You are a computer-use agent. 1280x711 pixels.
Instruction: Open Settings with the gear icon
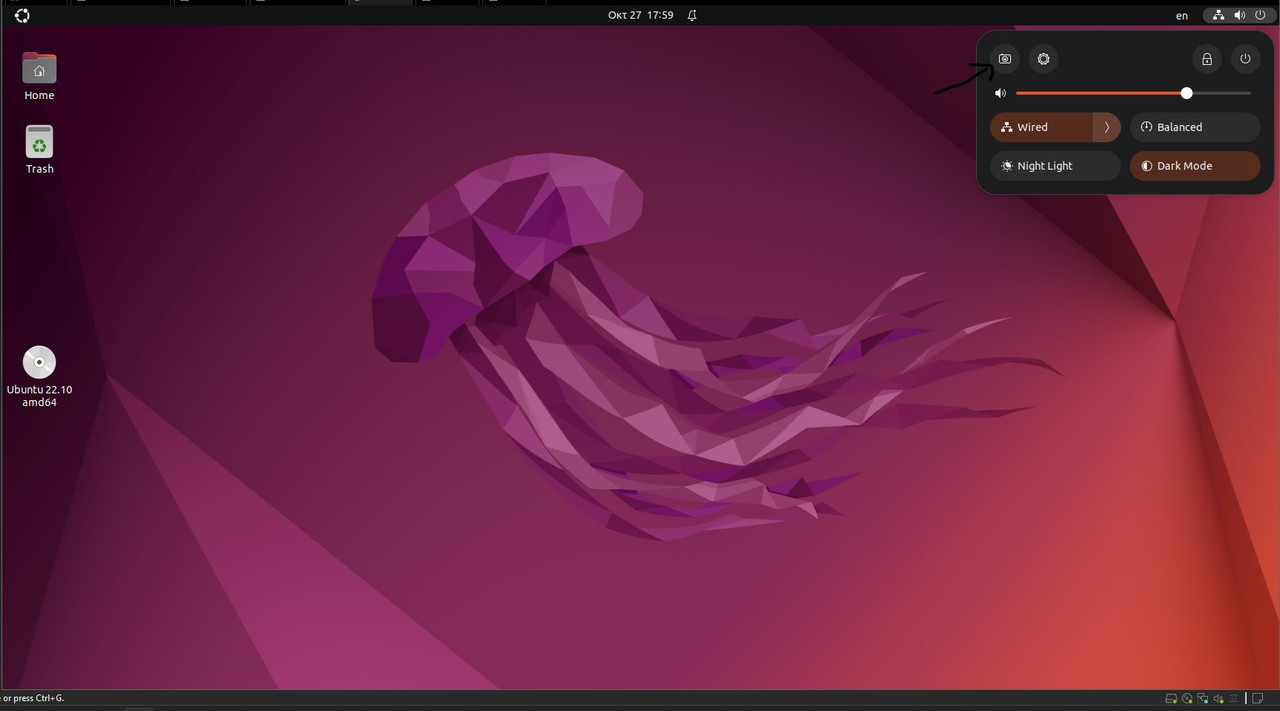(x=1043, y=59)
